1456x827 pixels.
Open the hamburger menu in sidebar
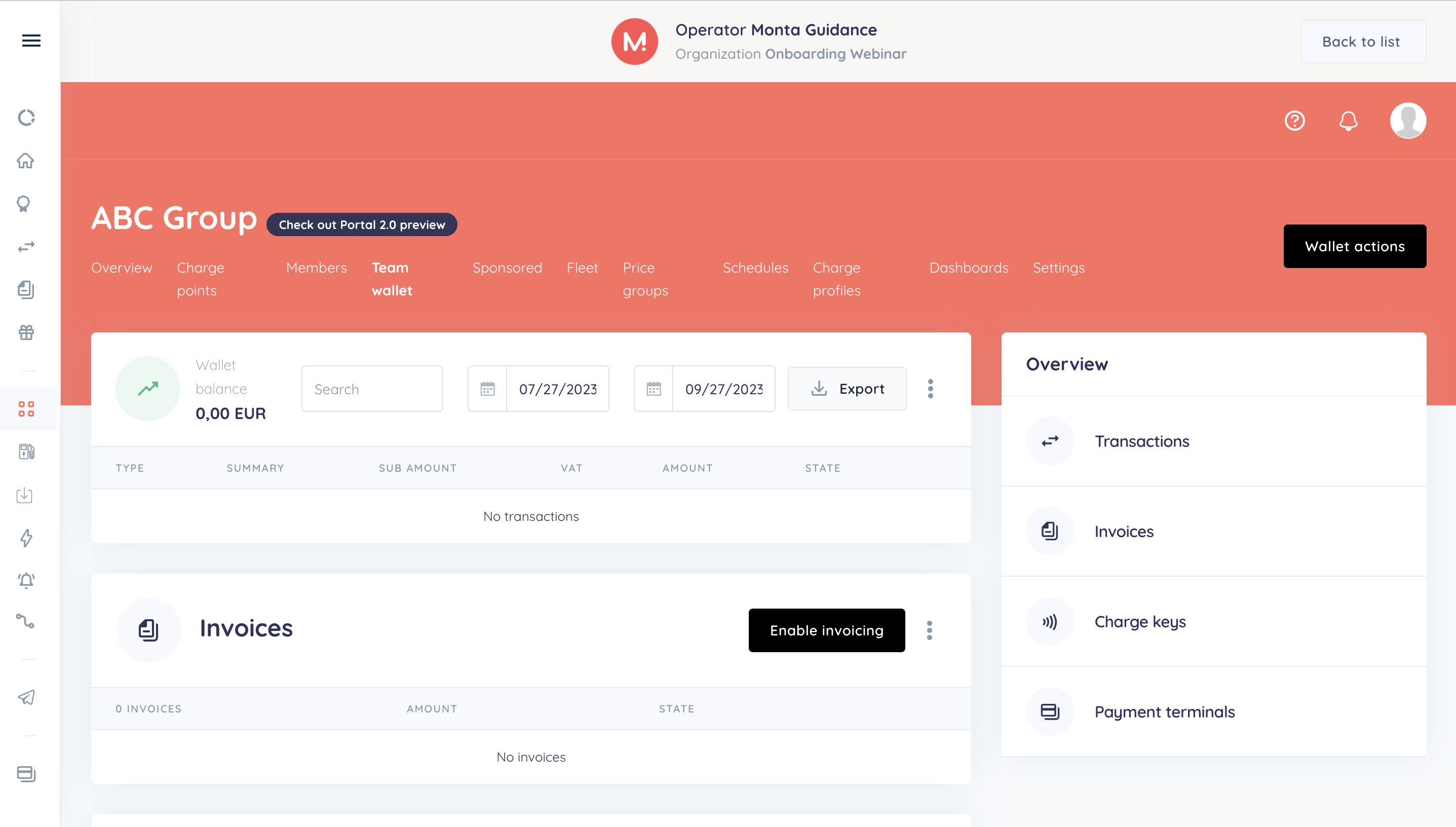click(x=31, y=41)
